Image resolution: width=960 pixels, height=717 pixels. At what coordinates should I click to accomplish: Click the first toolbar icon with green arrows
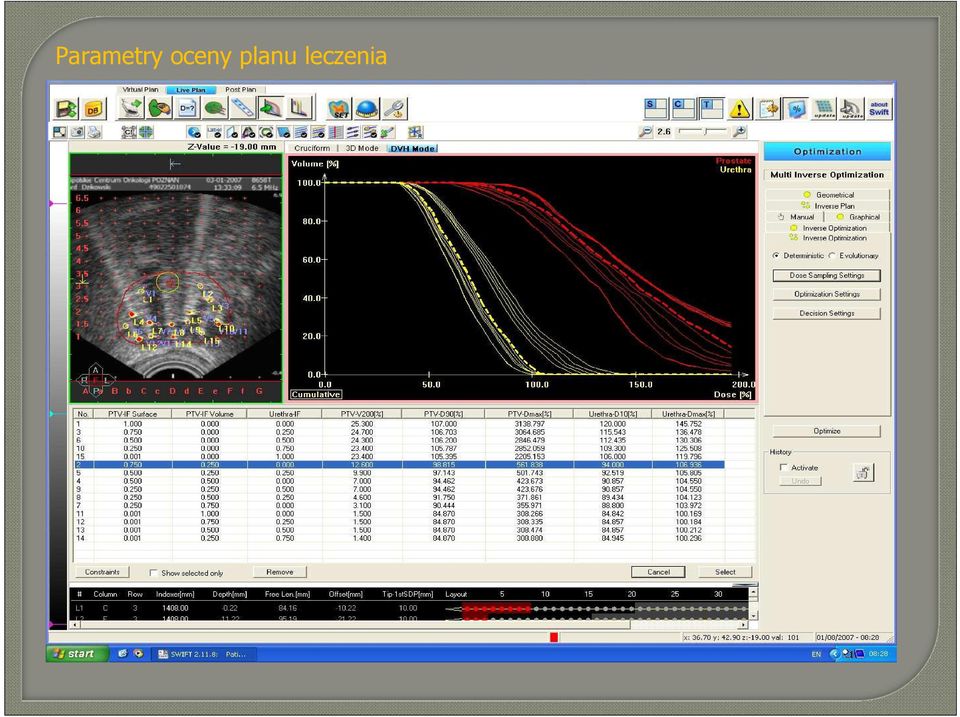[66, 109]
